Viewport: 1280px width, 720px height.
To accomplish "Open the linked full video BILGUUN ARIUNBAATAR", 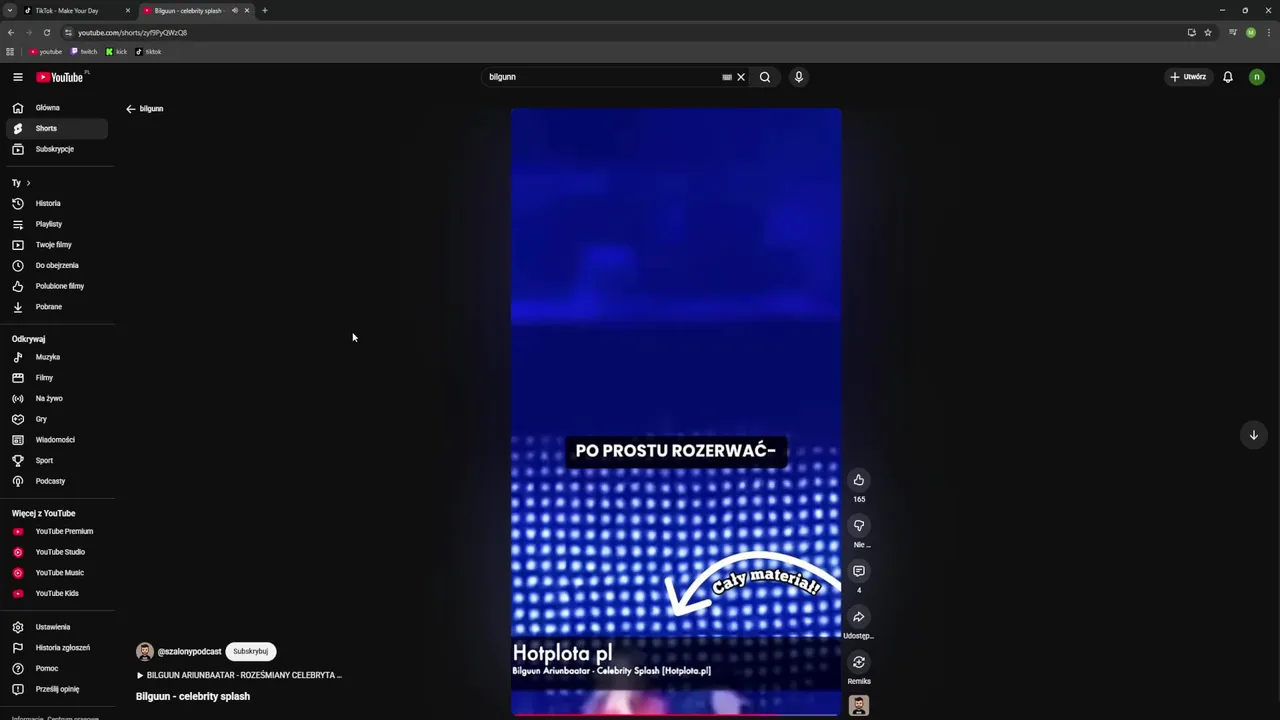I will [x=240, y=675].
